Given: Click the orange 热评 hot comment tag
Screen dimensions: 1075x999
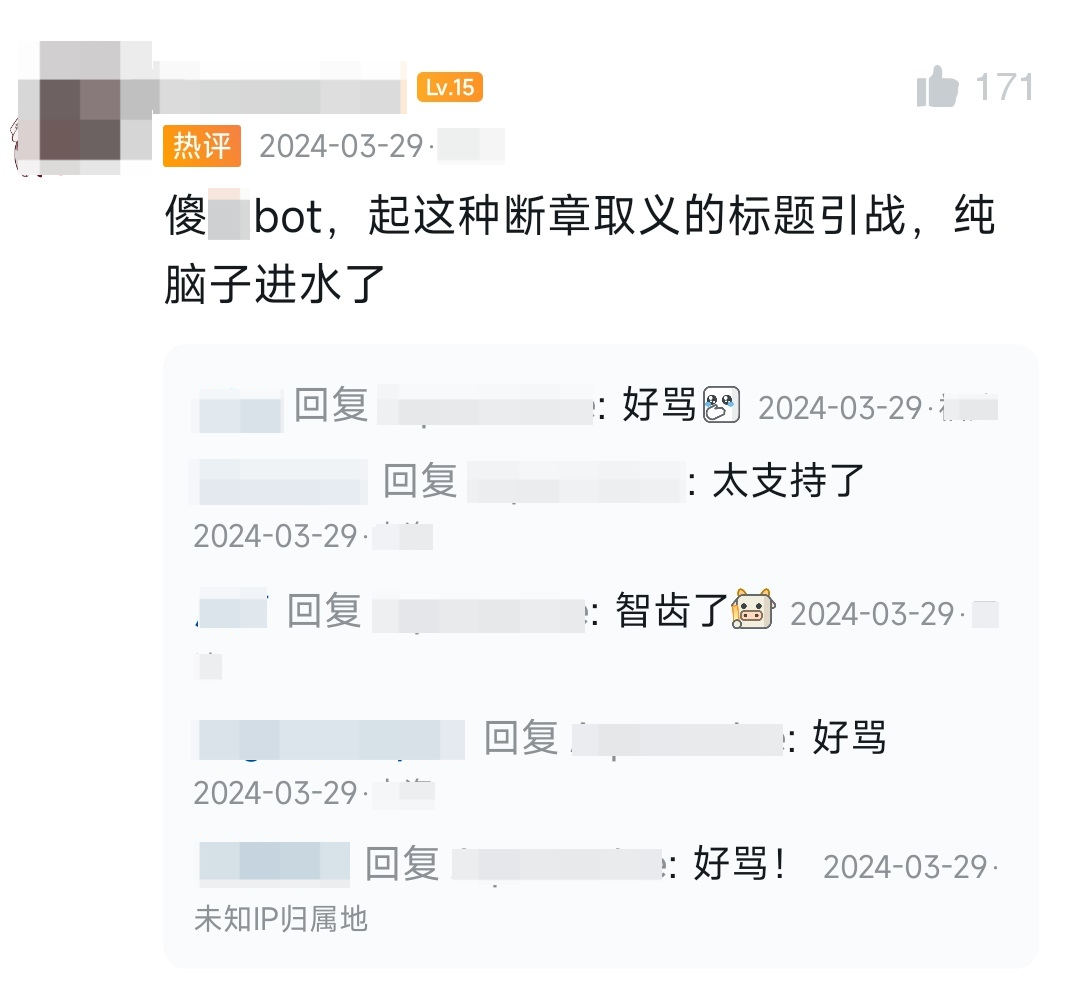Looking at the screenshot, I should click(x=202, y=145).
